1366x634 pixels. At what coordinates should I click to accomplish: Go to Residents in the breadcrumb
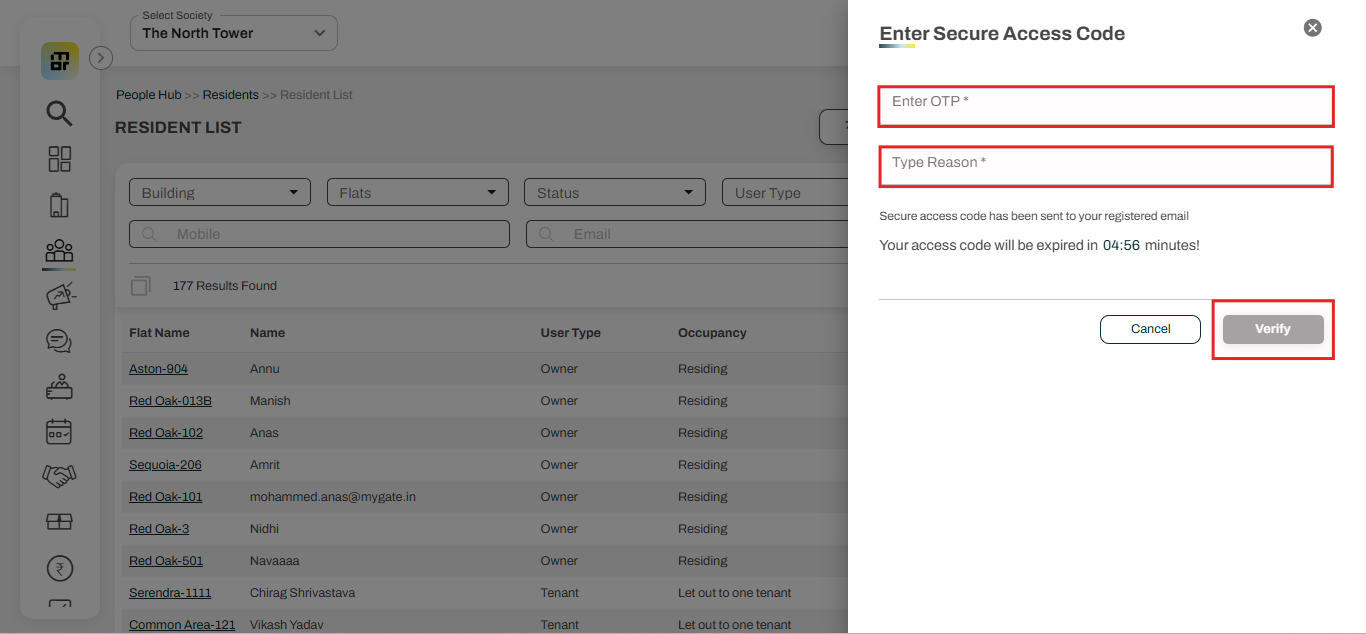tap(231, 95)
